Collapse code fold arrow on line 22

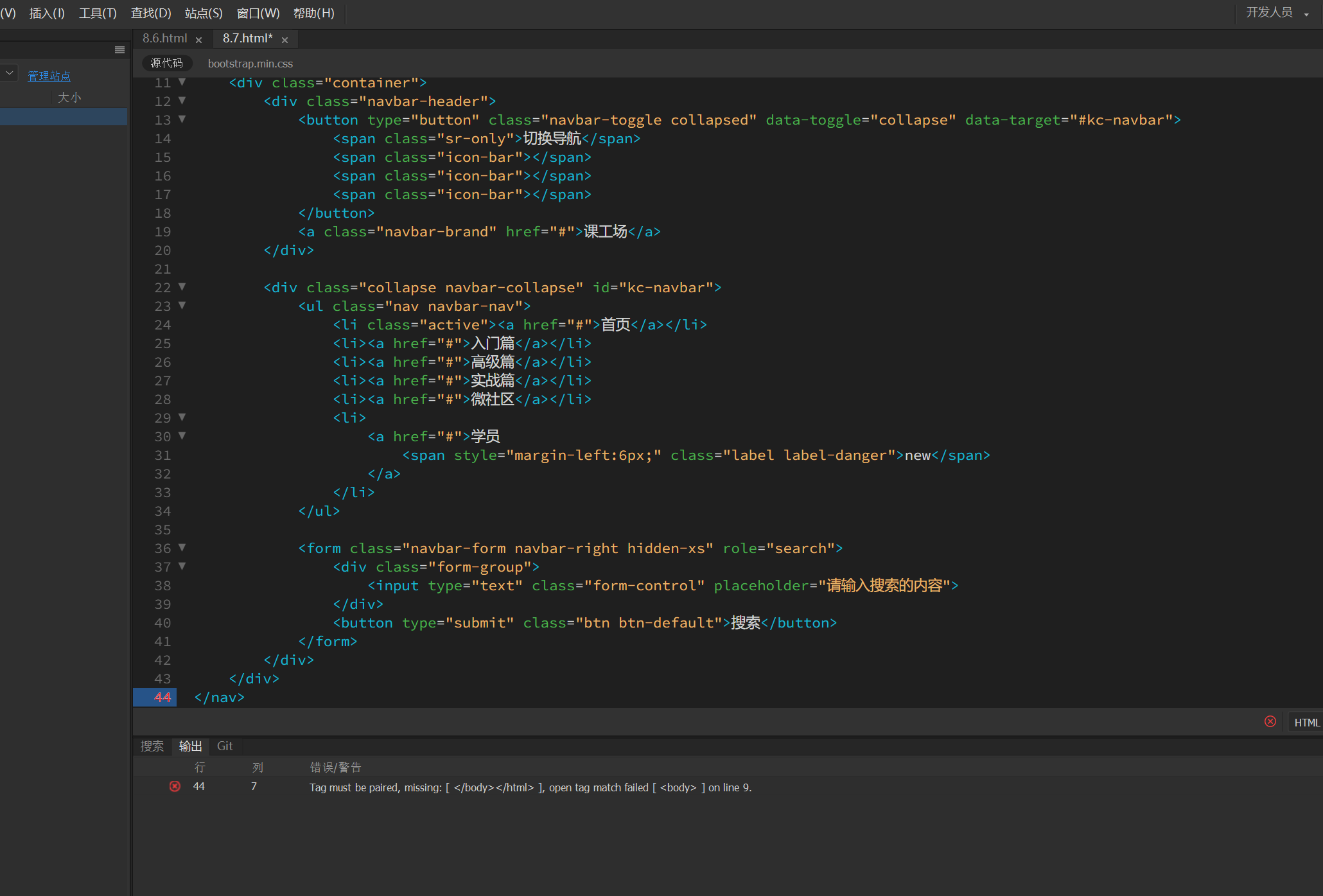pyautogui.click(x=182, y=287)
